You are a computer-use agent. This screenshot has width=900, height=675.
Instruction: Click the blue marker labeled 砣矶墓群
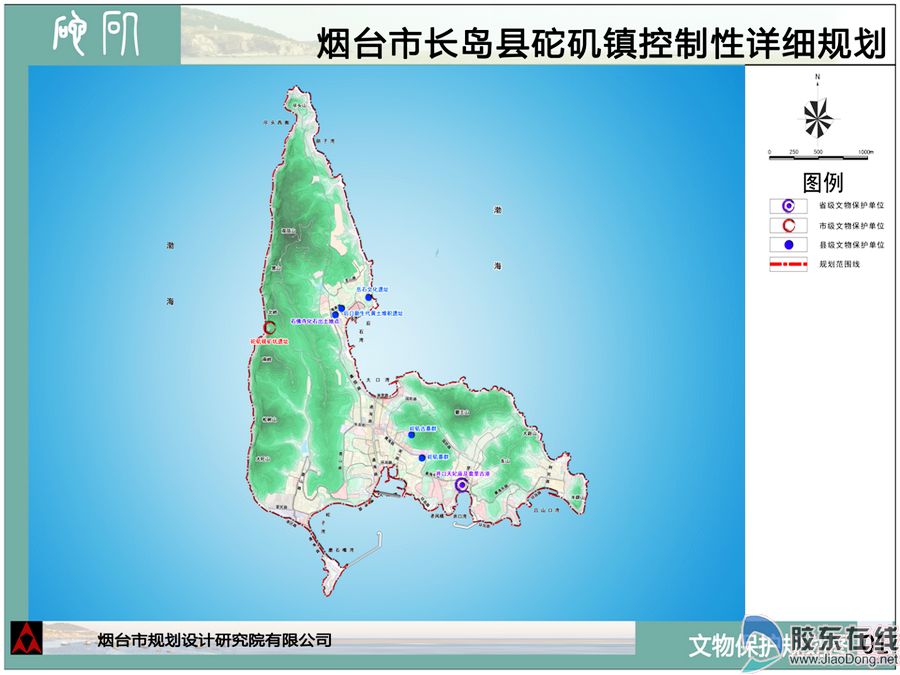point(422,457)
